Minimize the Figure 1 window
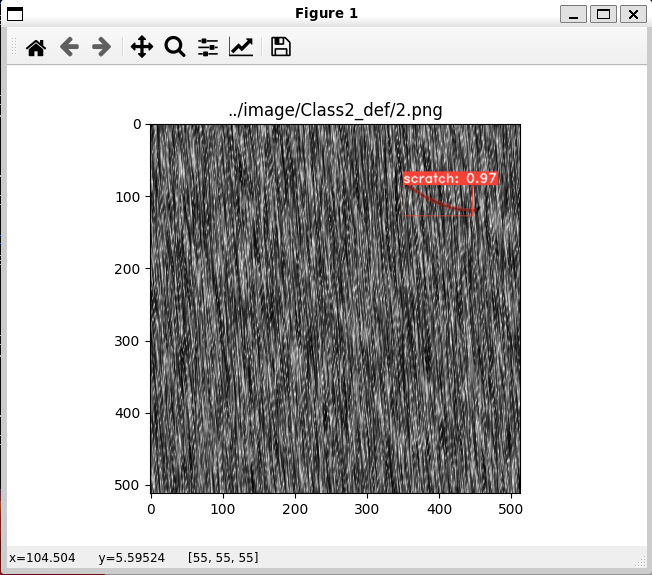This screenshot has width=652, height=575. pyautogui.click(x=573, y=14)
